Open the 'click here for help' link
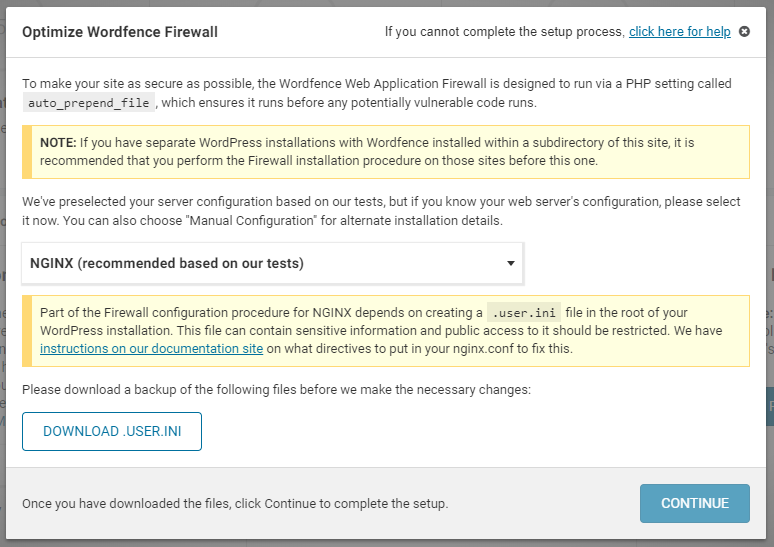Image resolution: width=774 pixels, height=547 pixels. [679, 32]
